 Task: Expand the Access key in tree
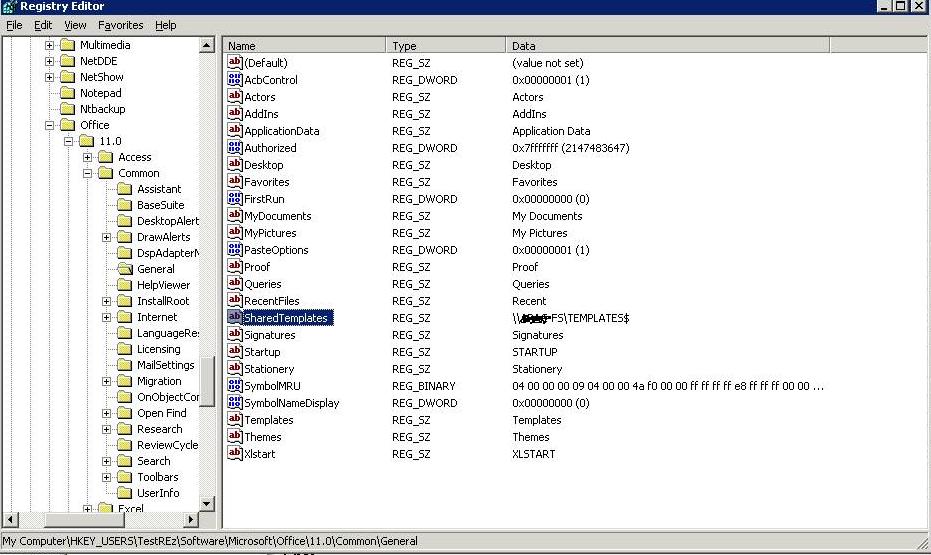(x=87, y=157)
